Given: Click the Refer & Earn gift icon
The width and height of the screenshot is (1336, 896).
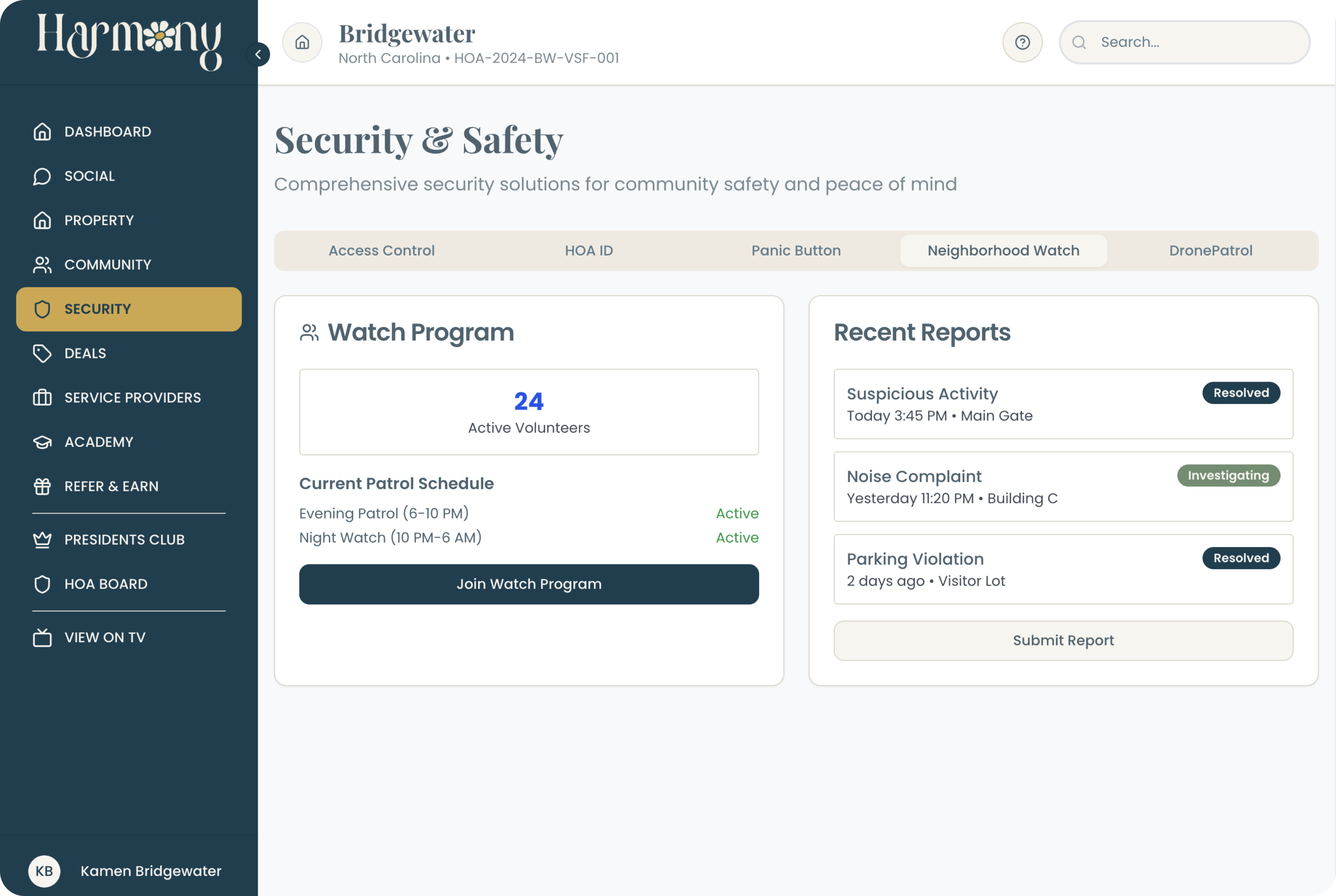Looking at the screenshot, I should coord(42,486).
